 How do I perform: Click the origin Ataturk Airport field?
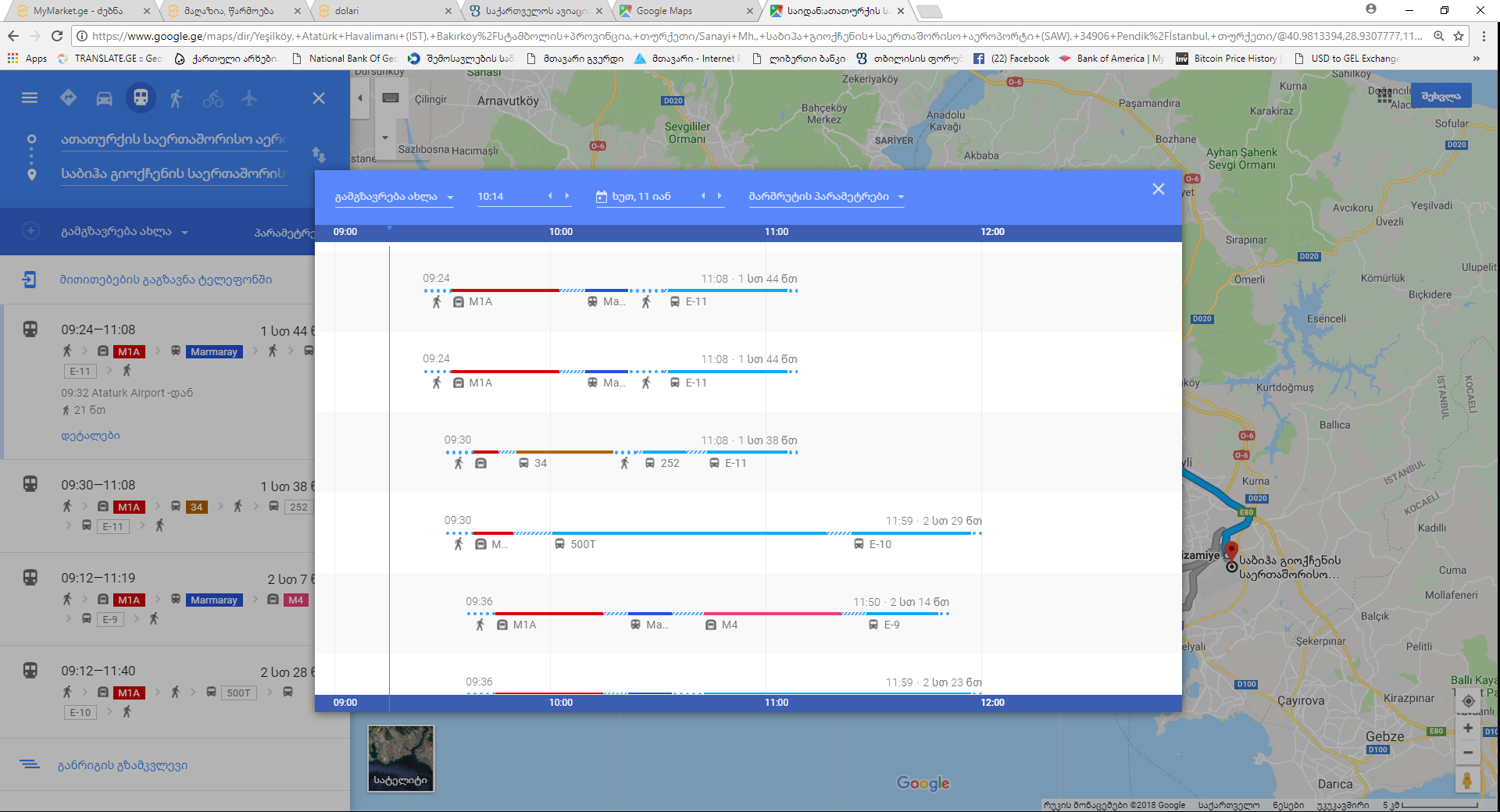coord(173,140)
